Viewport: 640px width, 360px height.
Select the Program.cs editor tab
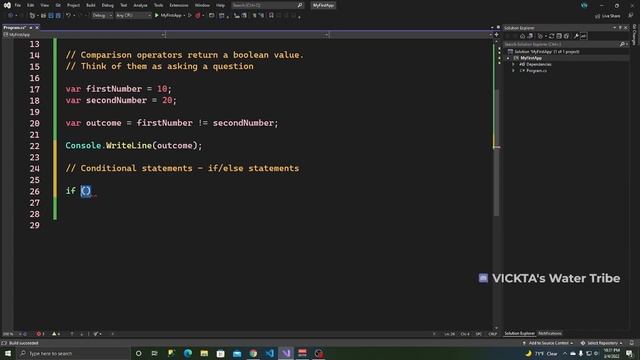(15, 27)
